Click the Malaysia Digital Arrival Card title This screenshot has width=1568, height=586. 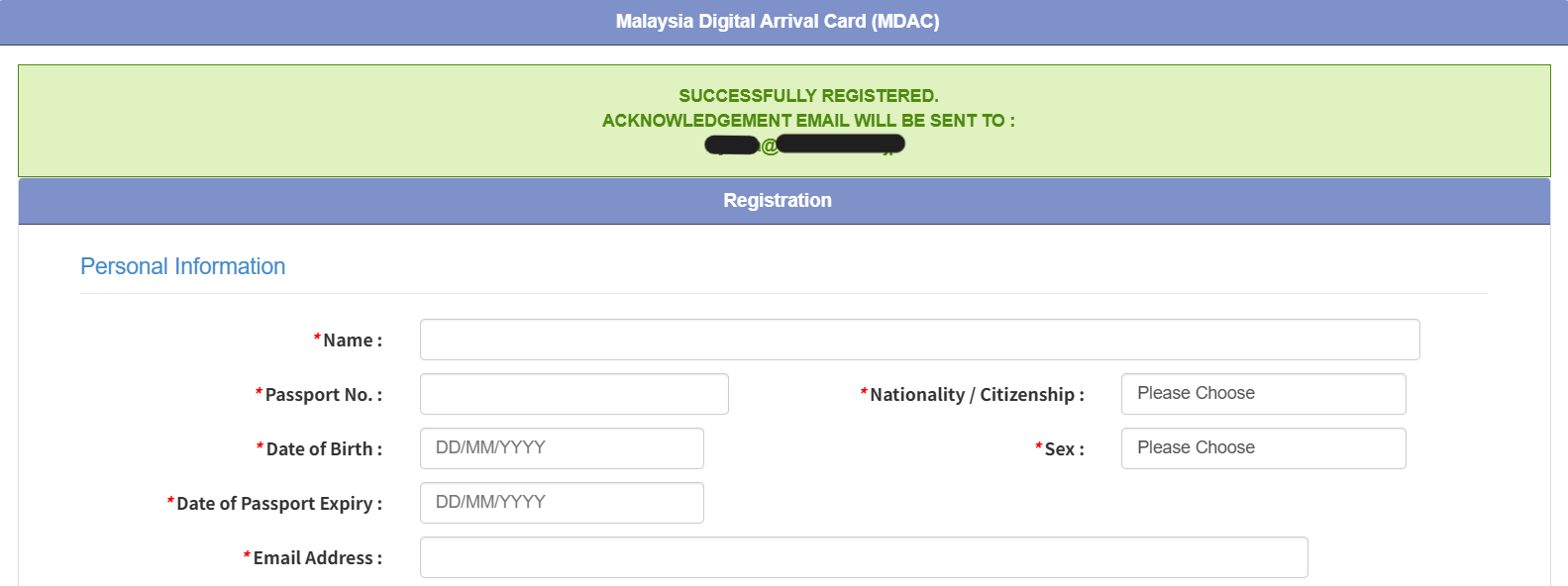click(x=778, y=22)
